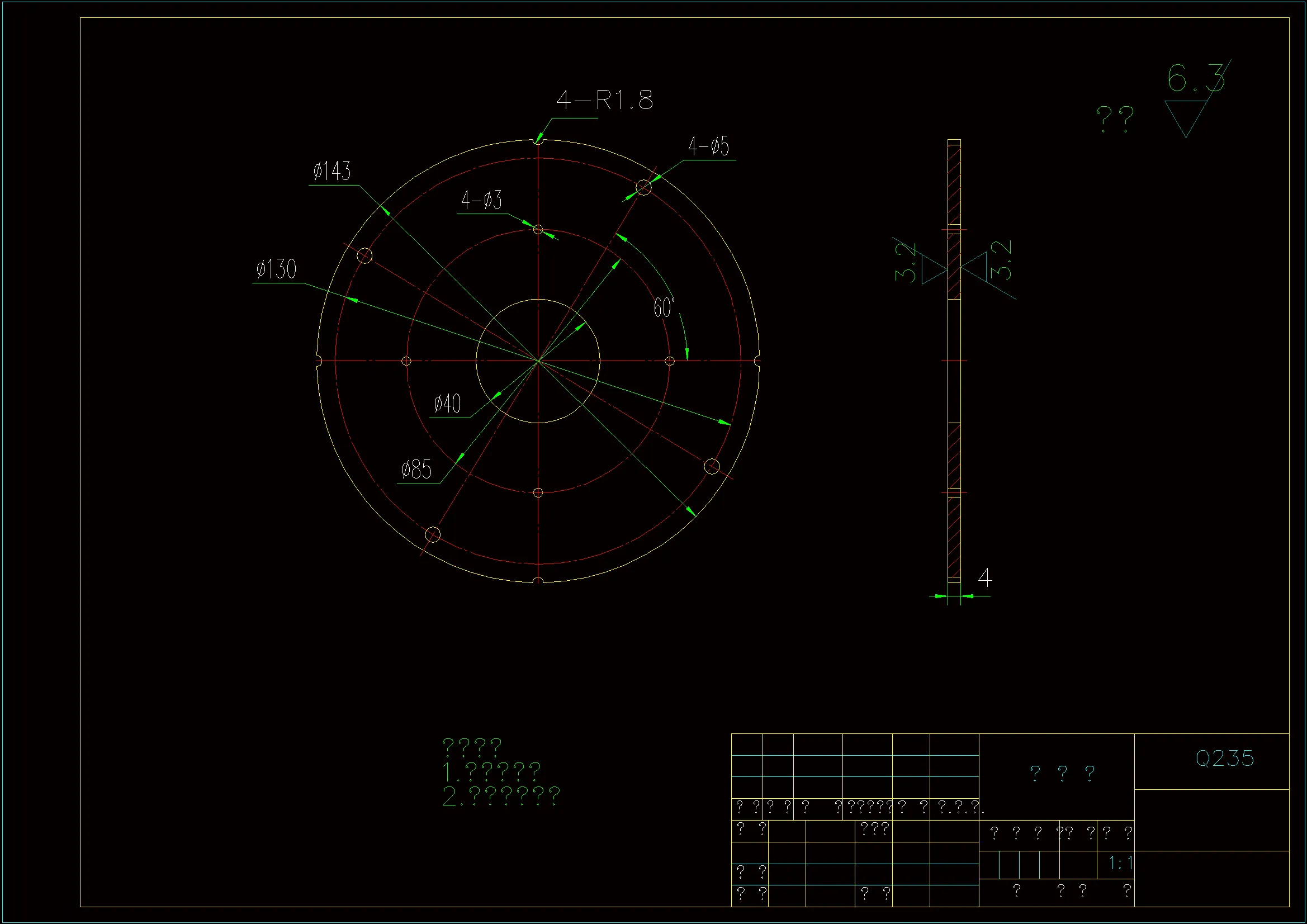Select the 60° angle dimension text
Viewport: 1307px width, 924px height.
point(663,308)
